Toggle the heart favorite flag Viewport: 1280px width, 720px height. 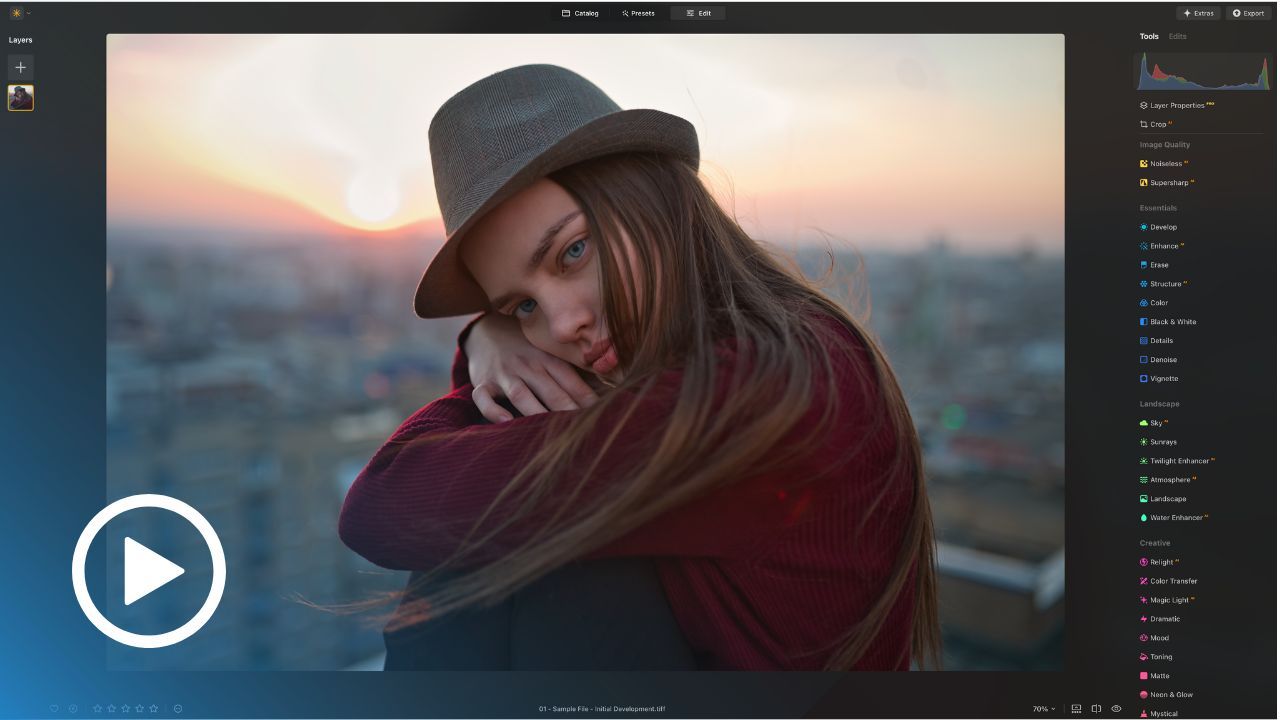[x=54, y=709]
